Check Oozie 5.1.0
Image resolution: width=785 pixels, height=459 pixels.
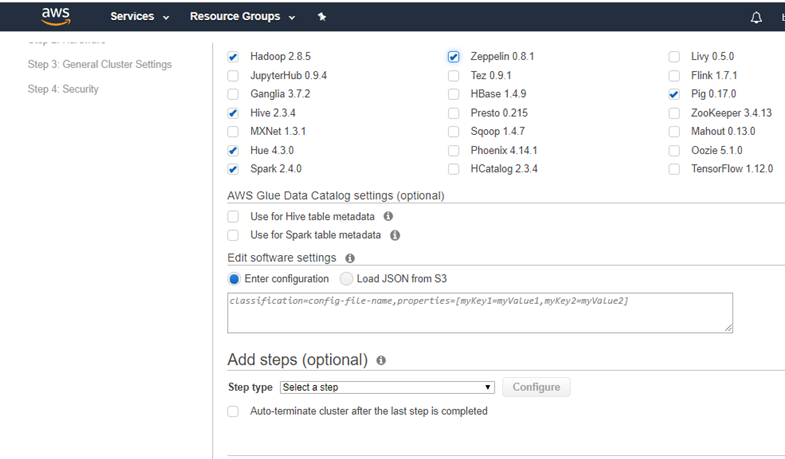(x=674, y=151)
